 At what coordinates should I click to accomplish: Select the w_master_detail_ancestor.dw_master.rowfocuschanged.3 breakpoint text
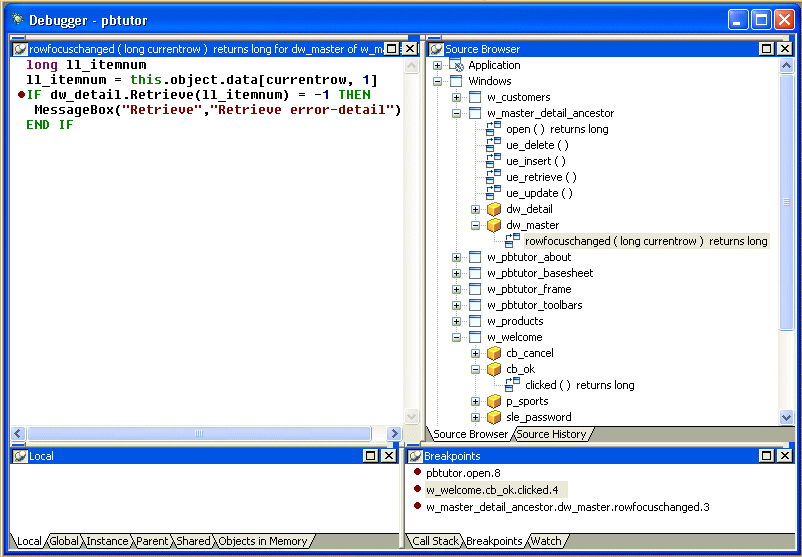point(568,507)
